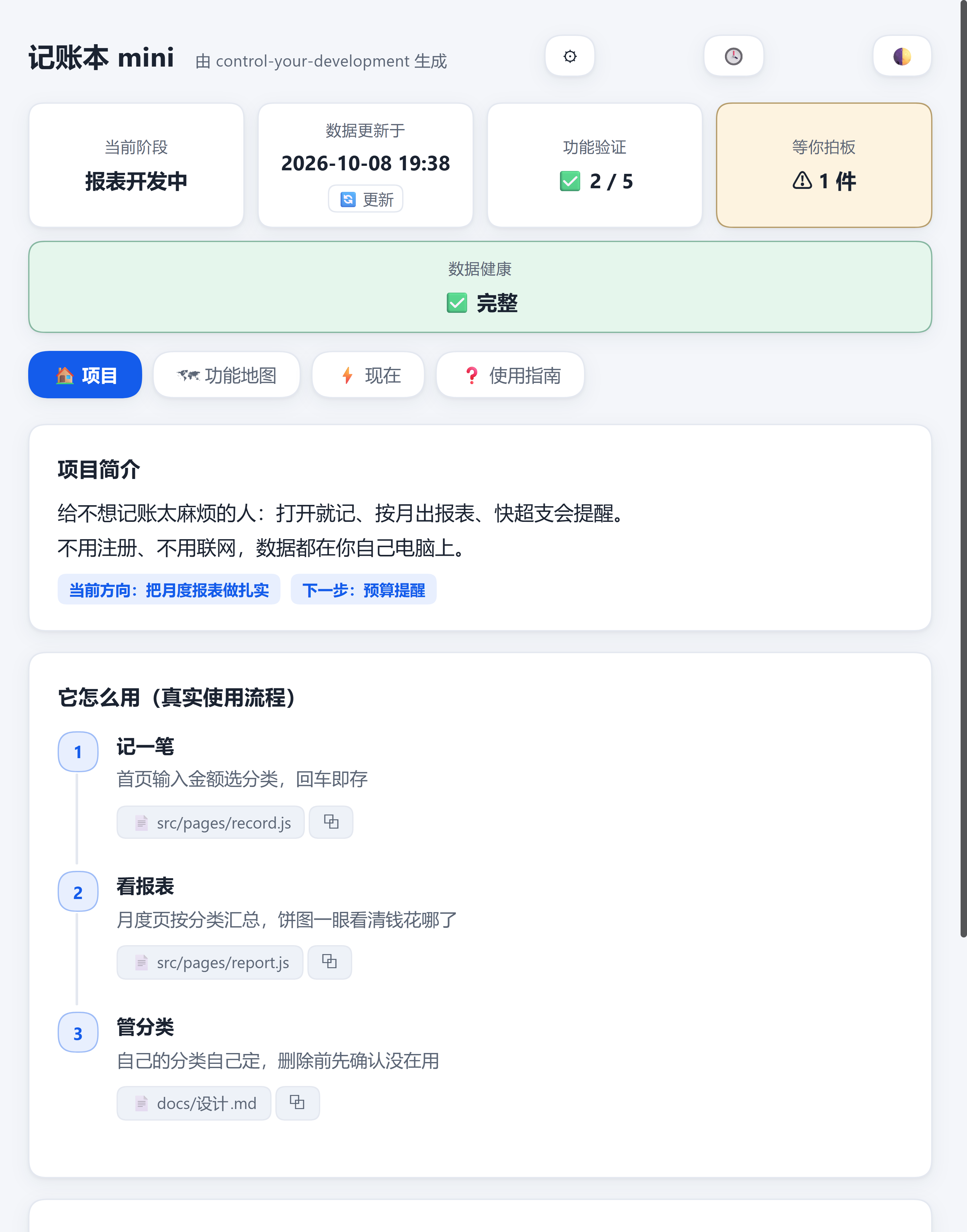Copy path of src/pages/record.js
Screen dimensions: 967x1232
click(x=331, y=822)
